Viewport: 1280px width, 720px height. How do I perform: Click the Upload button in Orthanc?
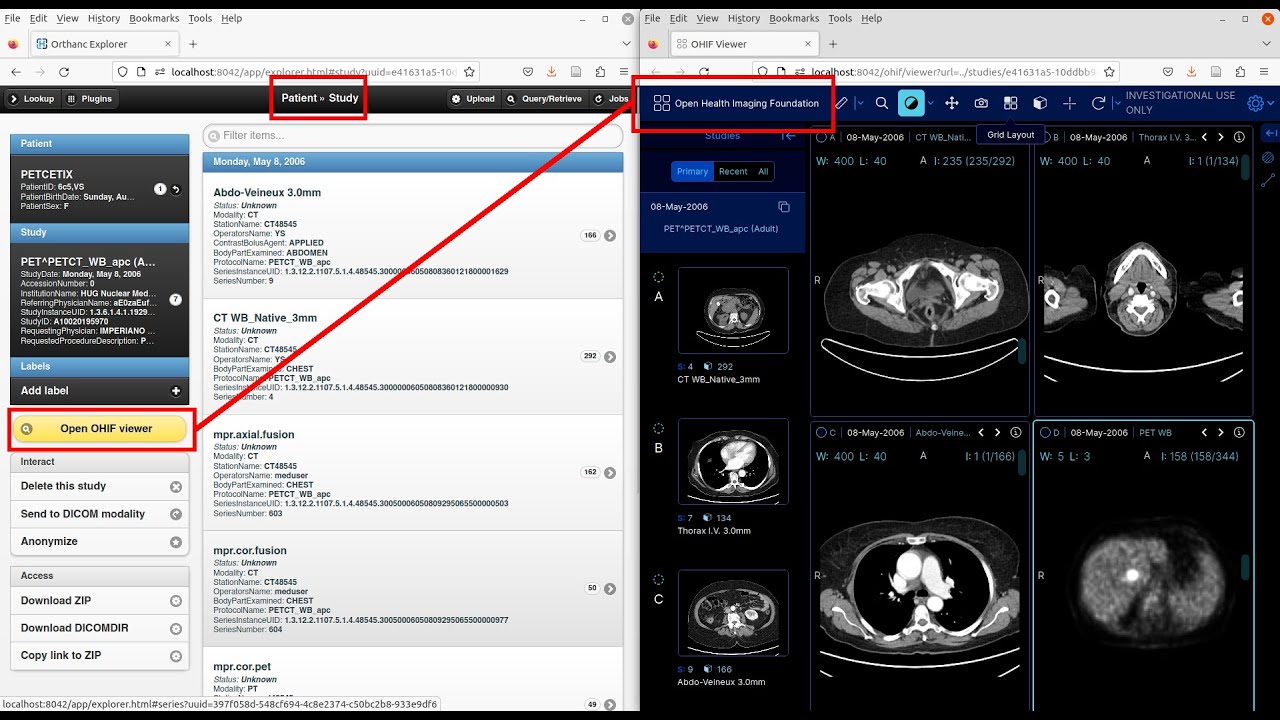[x=473, y=99]
